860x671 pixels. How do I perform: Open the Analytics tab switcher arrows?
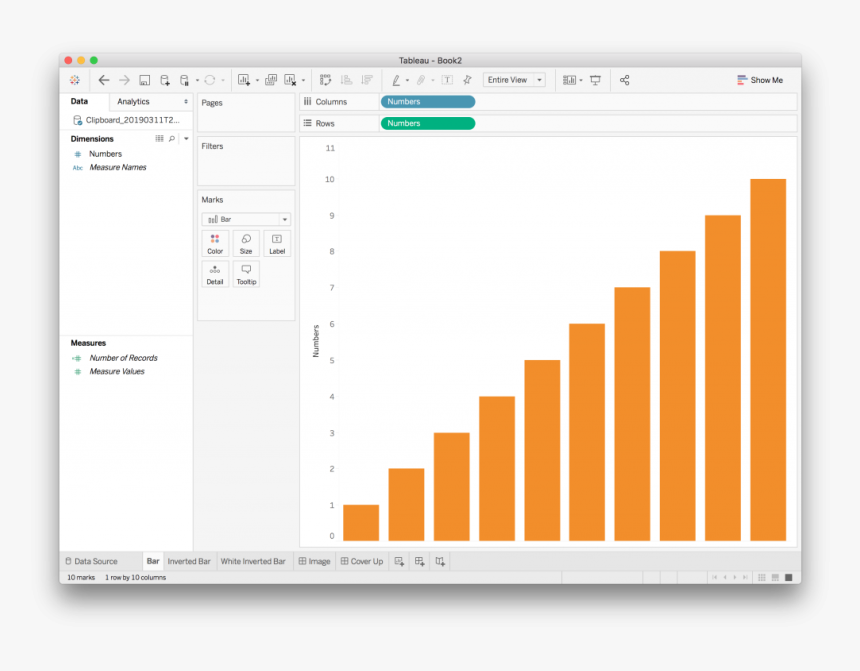click(186, 102)
